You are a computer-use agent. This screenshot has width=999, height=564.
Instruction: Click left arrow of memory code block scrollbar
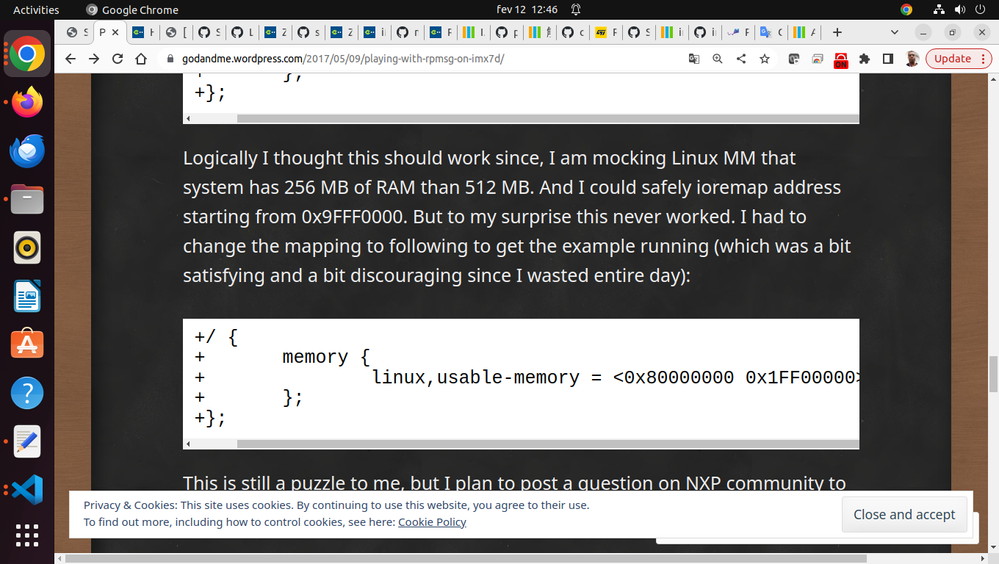[x=188, y=444]
